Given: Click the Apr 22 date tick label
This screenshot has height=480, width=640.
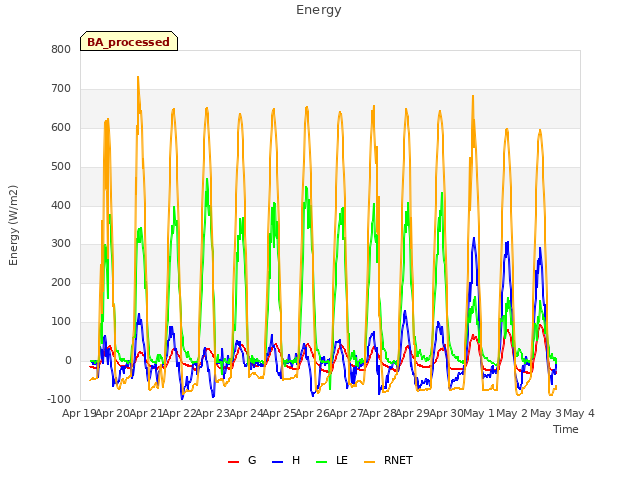Looking at the screenshot, I should pos(180,413).
